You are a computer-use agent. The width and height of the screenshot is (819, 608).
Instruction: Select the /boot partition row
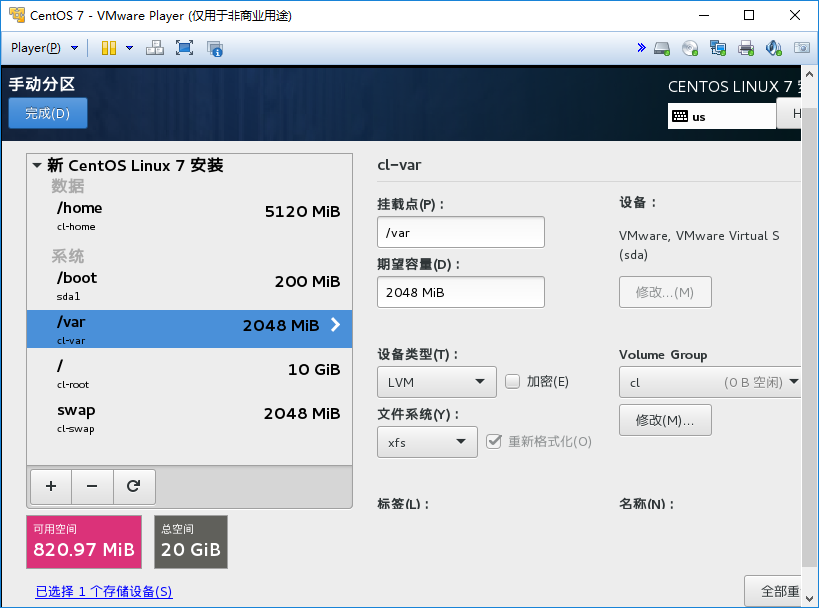pos(190,286)
